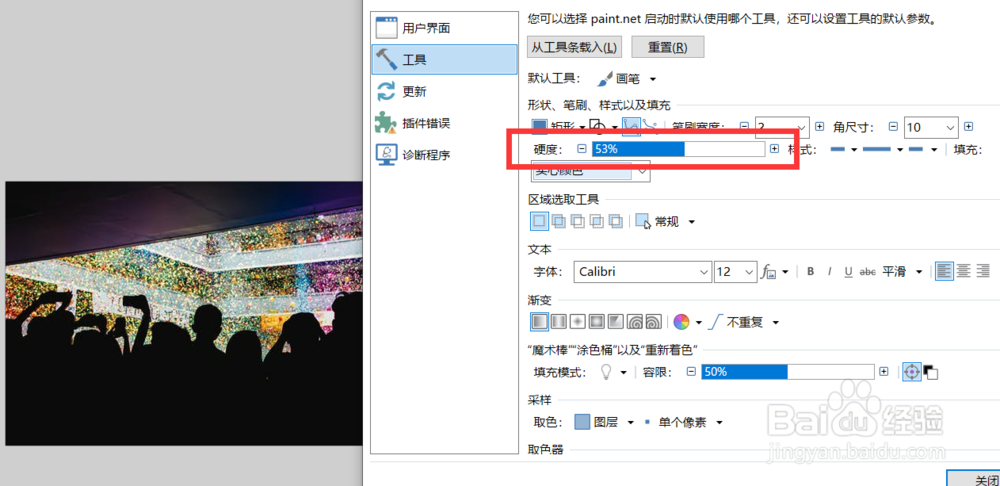Open the brush width combo box
The image size is (1000, 486).
coord(782,127)
